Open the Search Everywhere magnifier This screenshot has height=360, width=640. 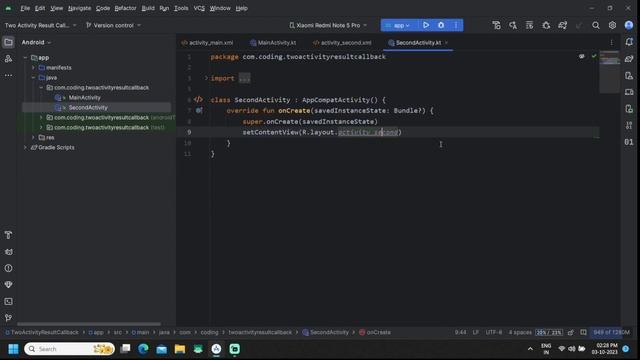click(x=596, y=25)
